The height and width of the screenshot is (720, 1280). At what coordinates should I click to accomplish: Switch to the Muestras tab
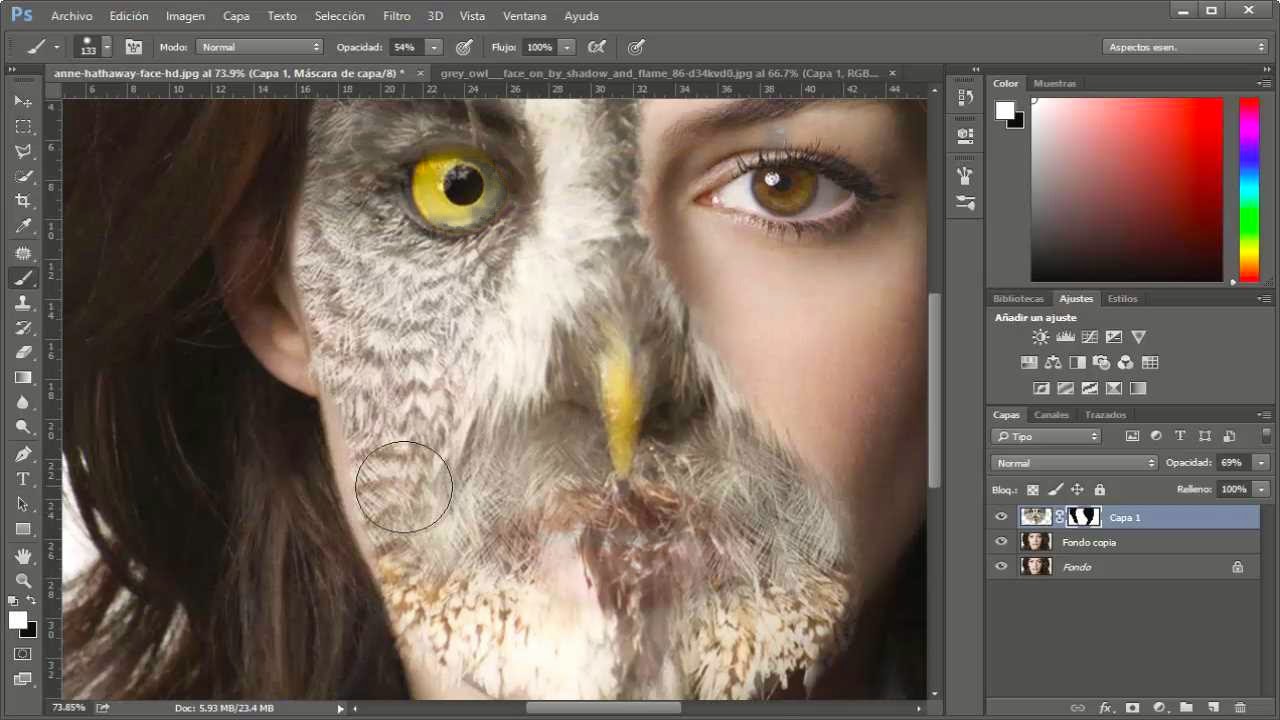[x=1055, y=84]
